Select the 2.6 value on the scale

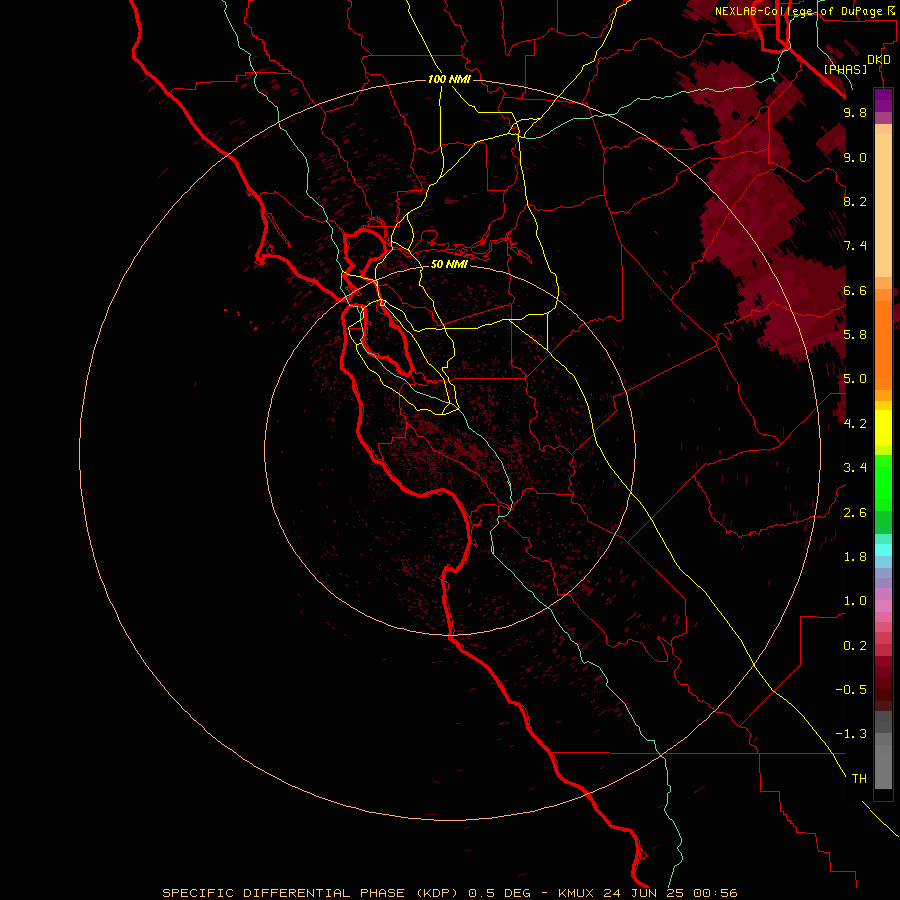855,513
